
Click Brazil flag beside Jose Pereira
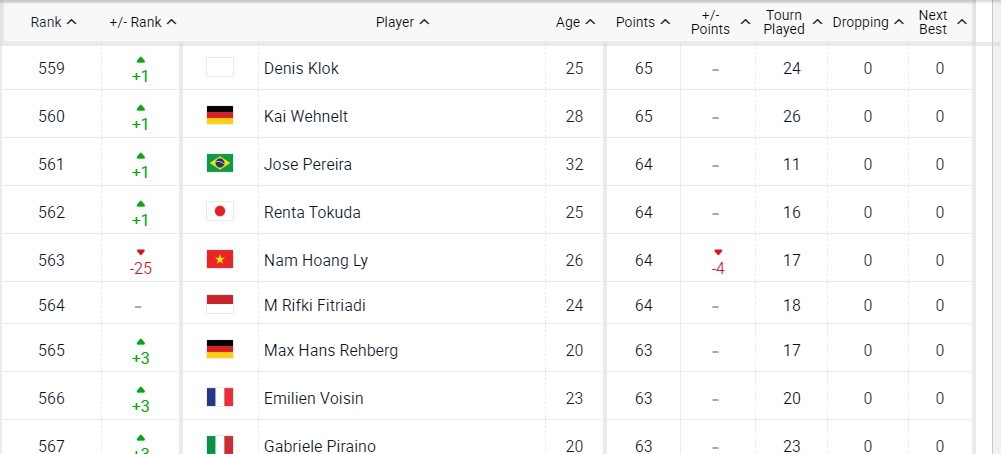pyautogui.click(x=220, y=163)
